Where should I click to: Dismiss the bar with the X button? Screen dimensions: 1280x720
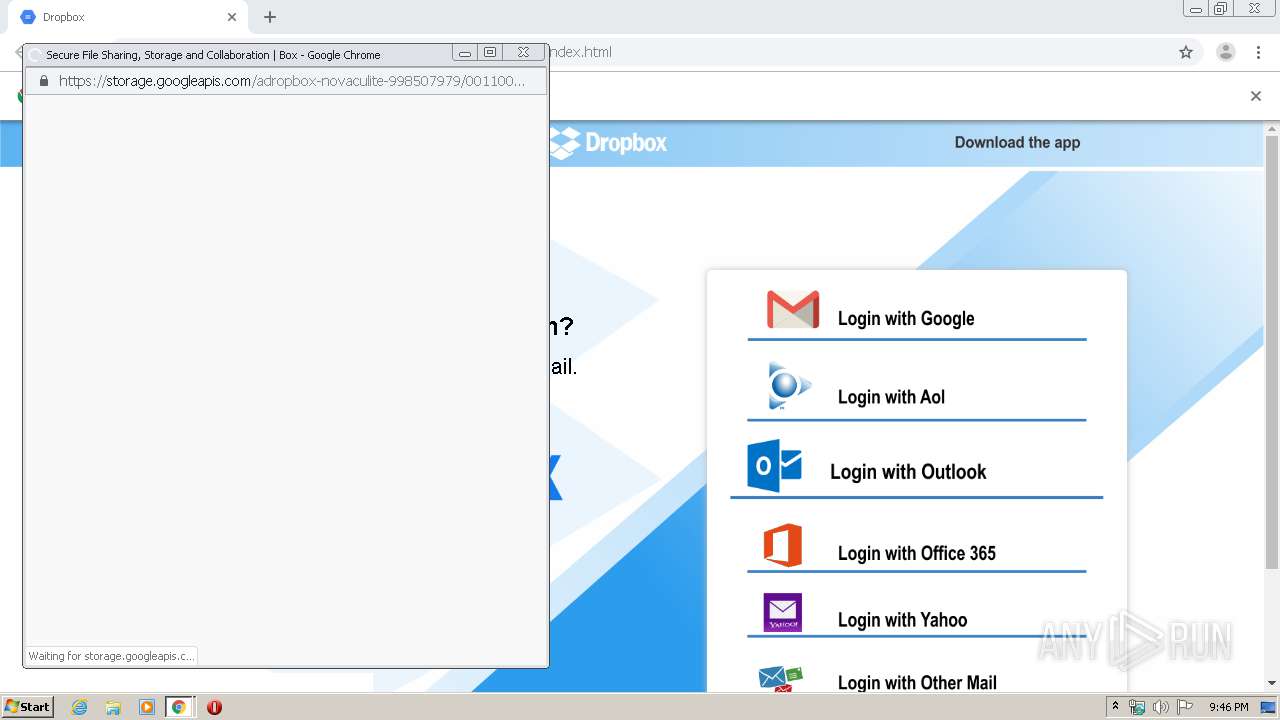tap(1256, 96)
